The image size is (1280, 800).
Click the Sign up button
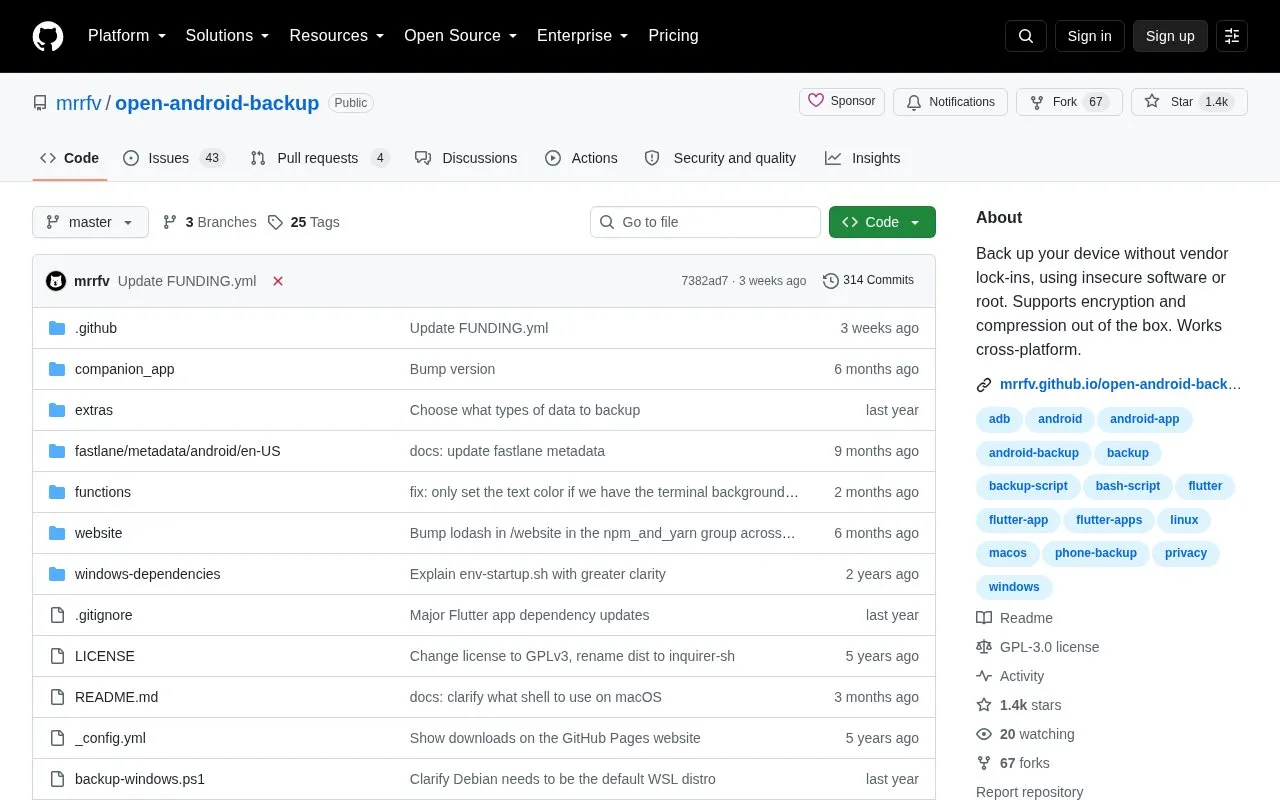pos(1170,36)
